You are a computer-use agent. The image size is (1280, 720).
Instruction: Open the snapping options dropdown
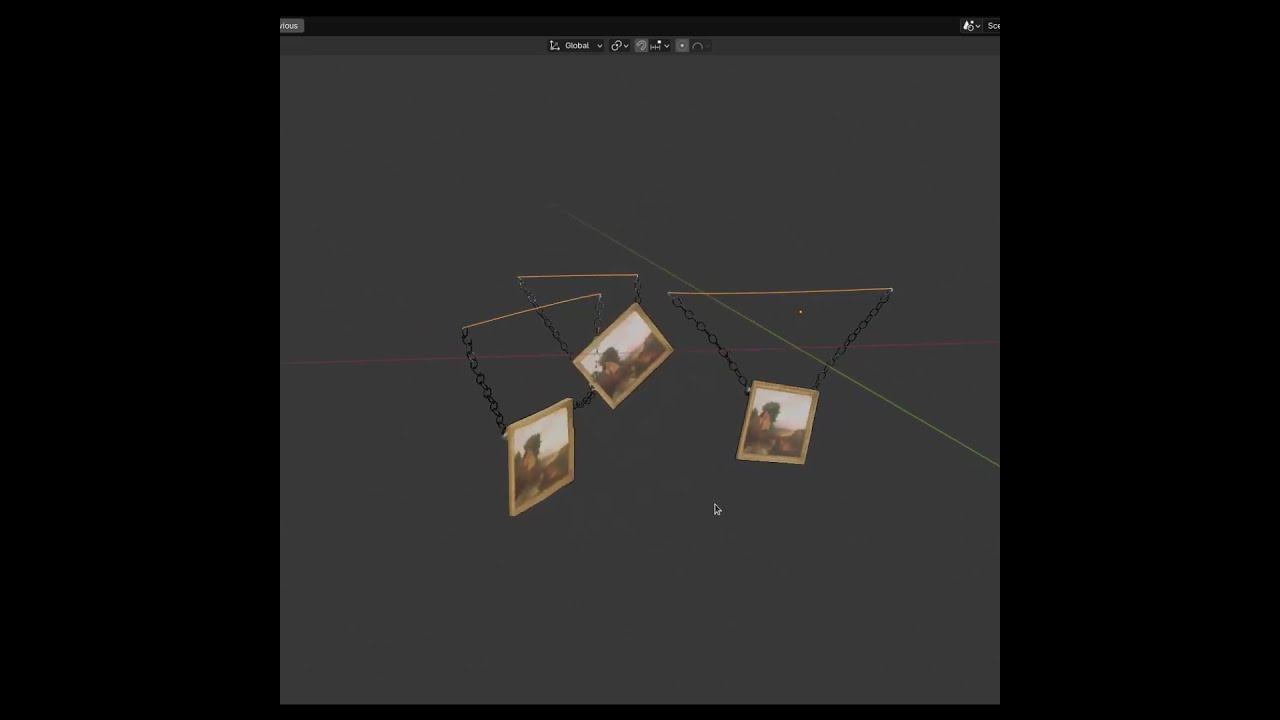(x=660, y=46)
